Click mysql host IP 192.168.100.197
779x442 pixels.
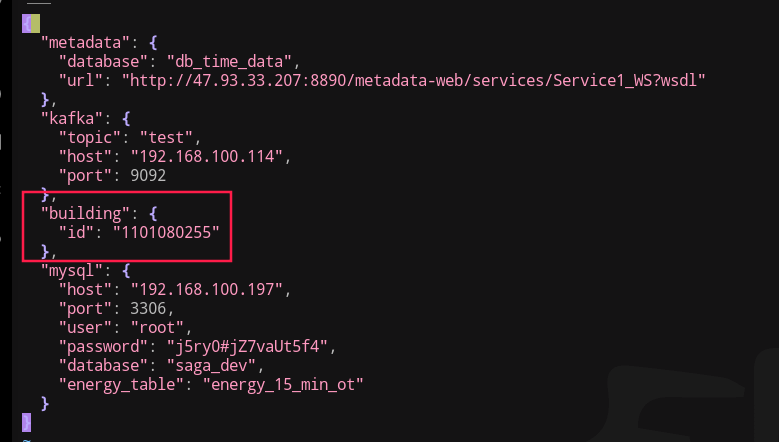[x=214, y=289]
